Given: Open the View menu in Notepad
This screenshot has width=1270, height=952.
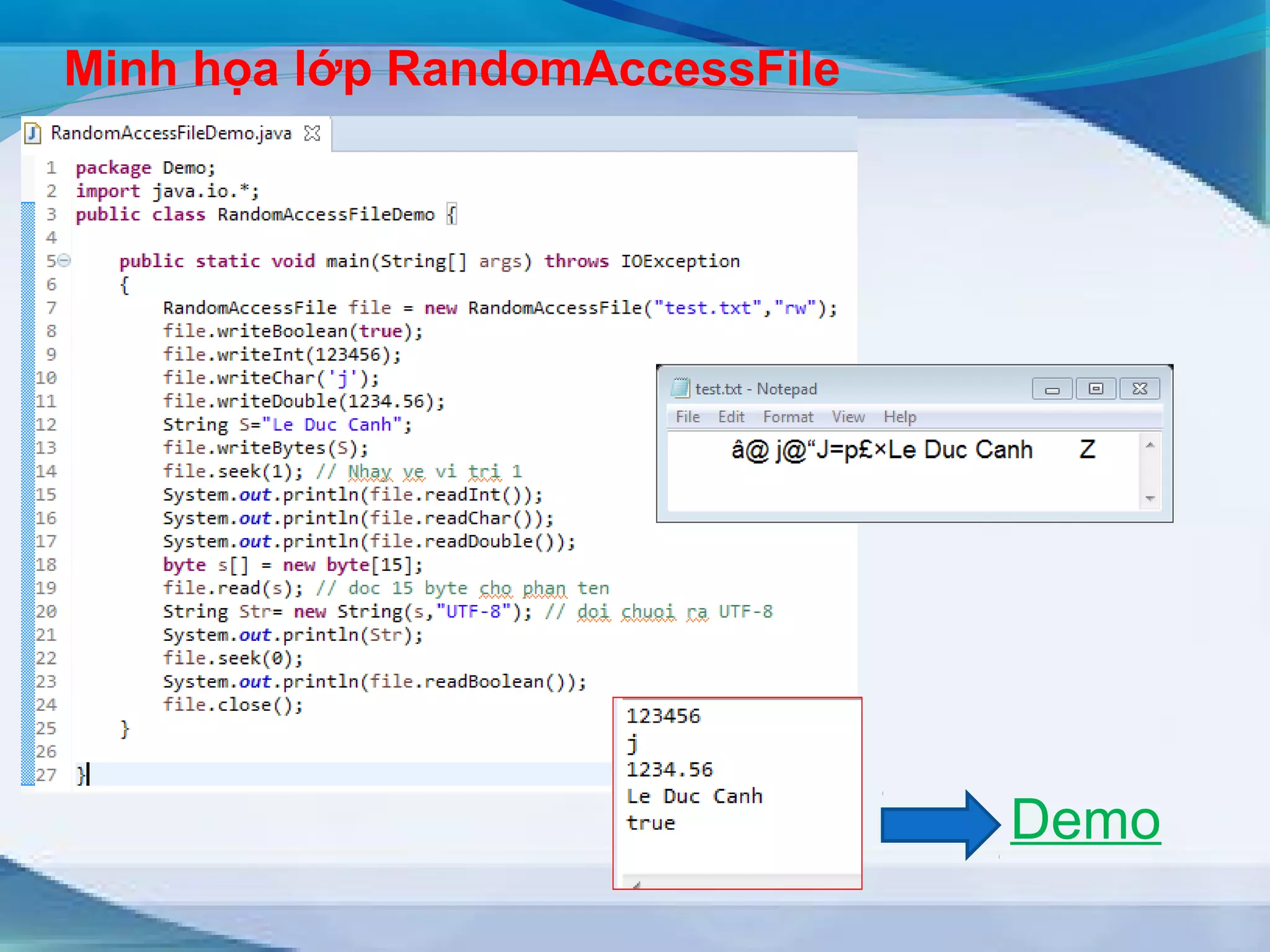Looking at the screenshot, I should coord(848,417).
